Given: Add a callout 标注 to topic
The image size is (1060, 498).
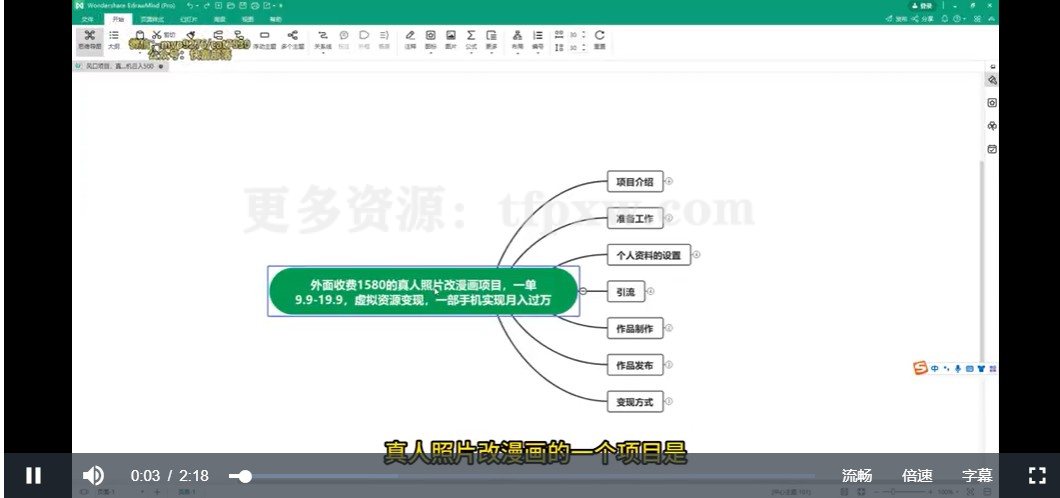Looking at the screenshot, I should point(343,40).
